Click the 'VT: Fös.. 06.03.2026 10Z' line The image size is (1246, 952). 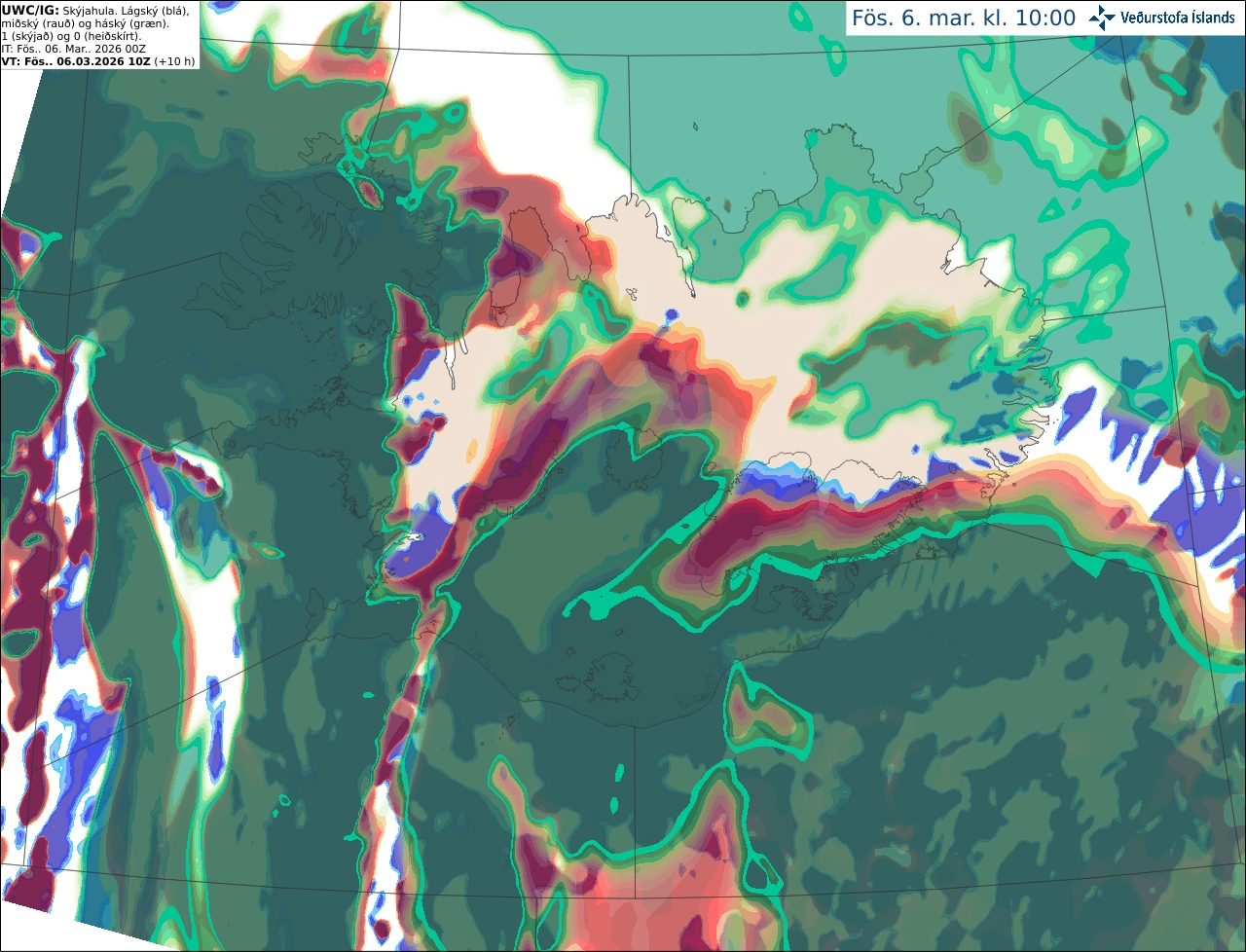(76, 61)
